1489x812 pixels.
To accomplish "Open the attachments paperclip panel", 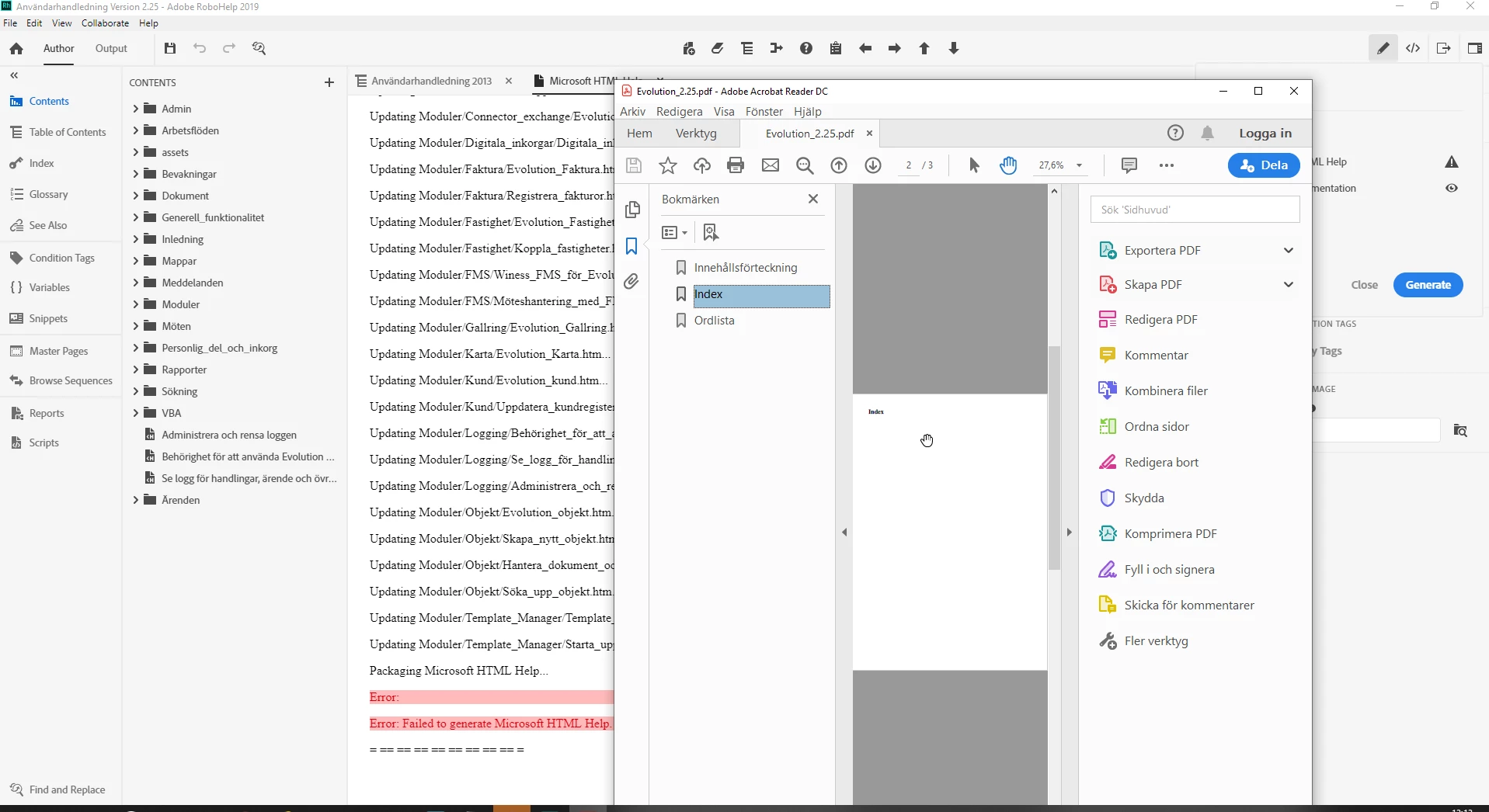I will click(x=631, y=281).
